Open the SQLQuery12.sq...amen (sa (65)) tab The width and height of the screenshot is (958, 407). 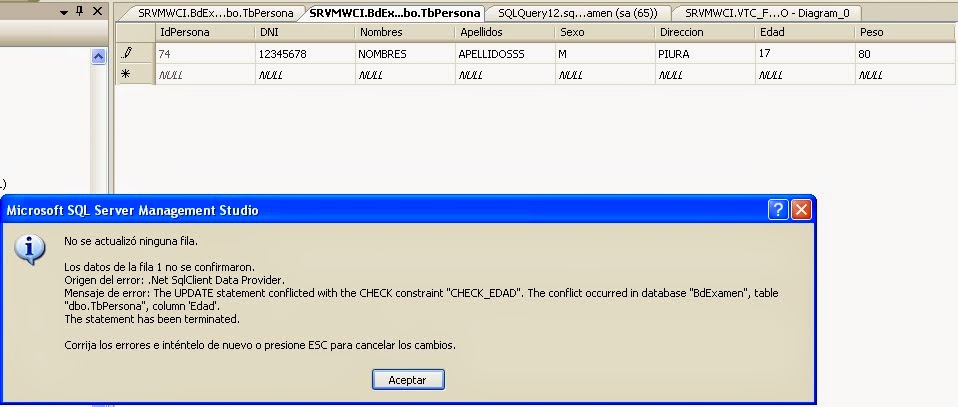[x=578, y=13]
